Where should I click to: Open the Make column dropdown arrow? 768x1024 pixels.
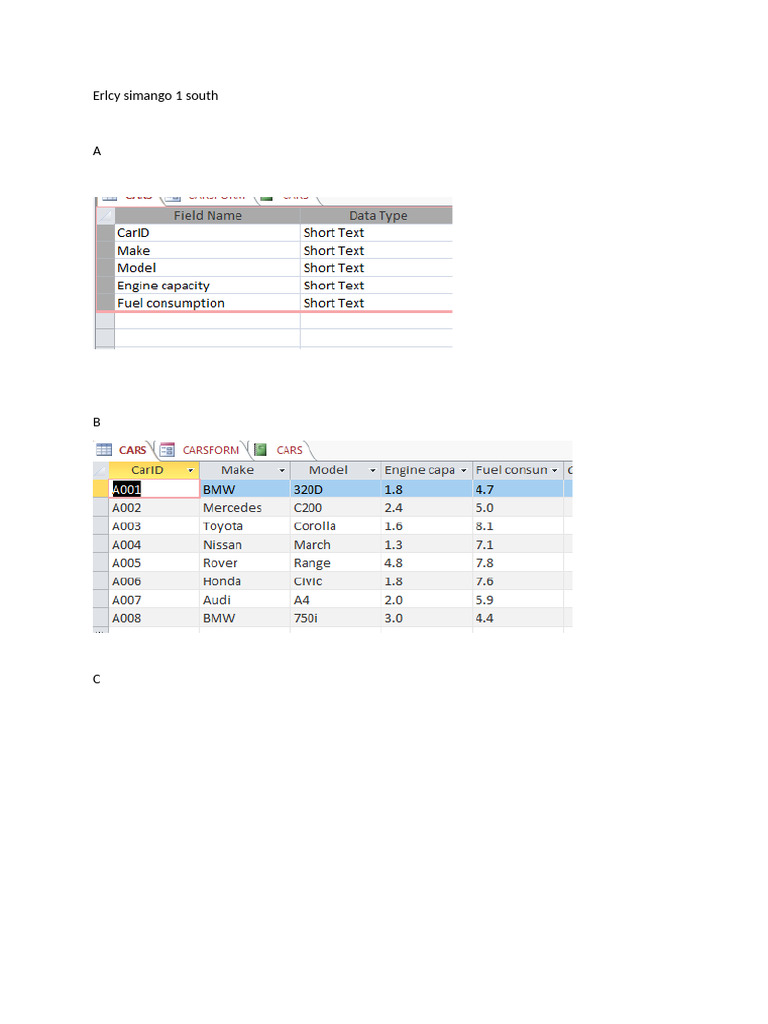(282, 470)
